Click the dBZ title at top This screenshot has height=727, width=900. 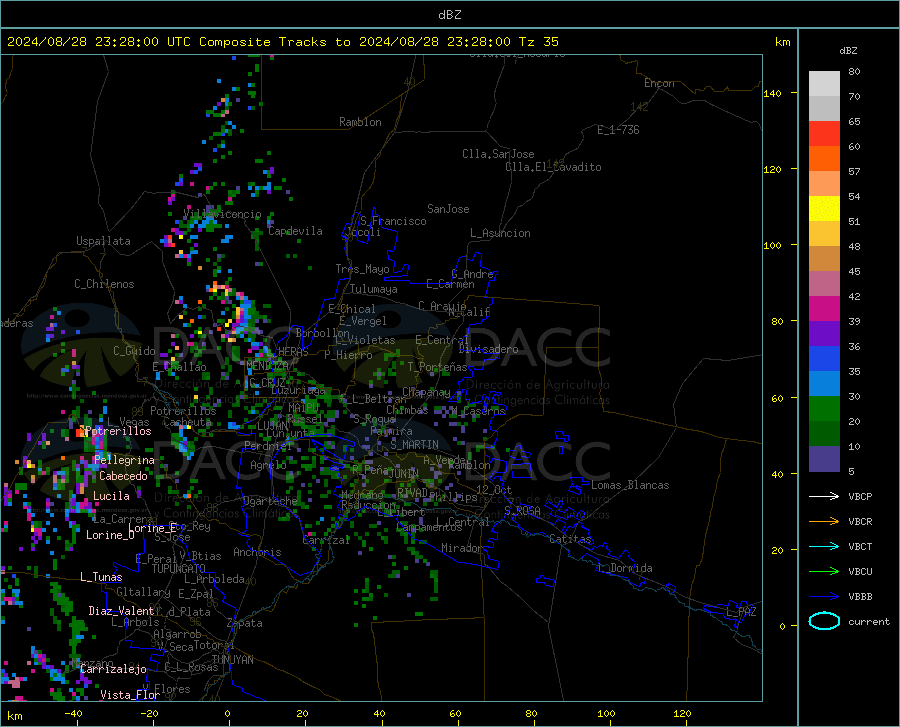coord(449,15)
